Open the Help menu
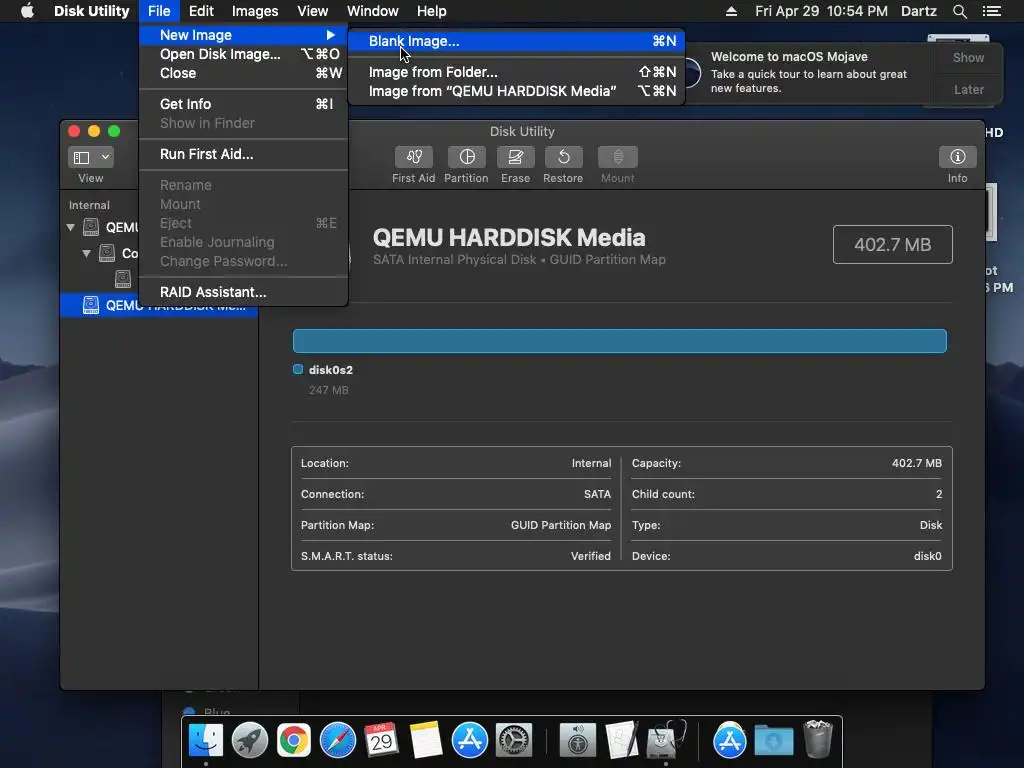This screenshot has width=1024, height=768. tap(432, 11)
